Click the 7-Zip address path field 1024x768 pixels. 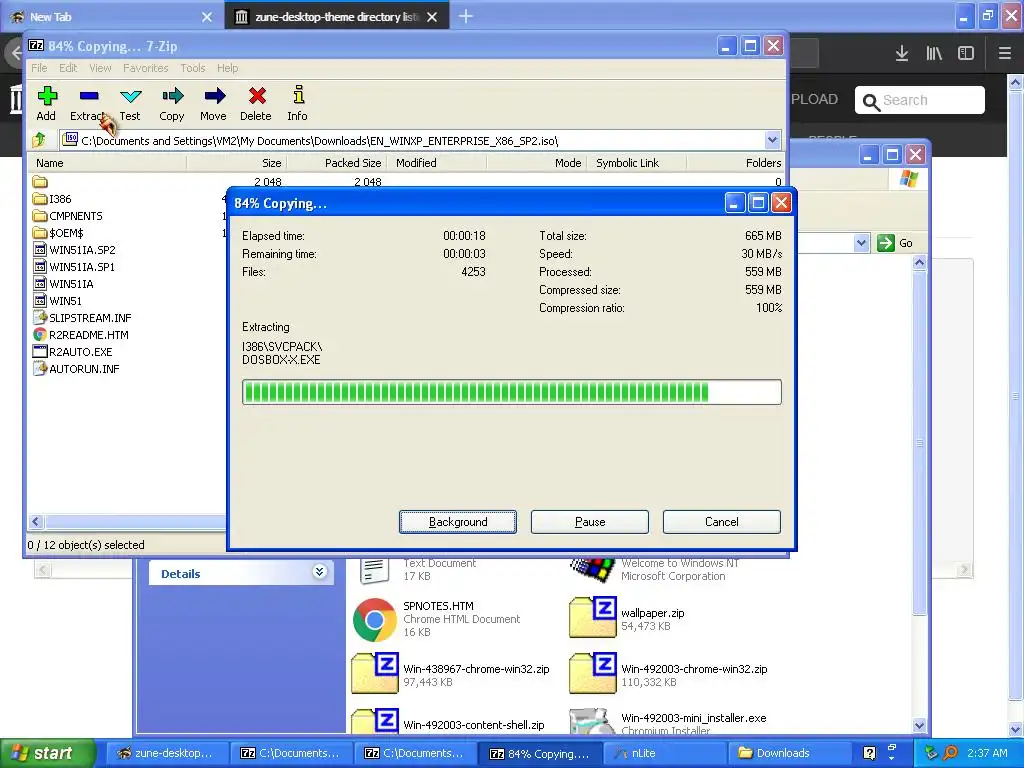tap(413, 140)
